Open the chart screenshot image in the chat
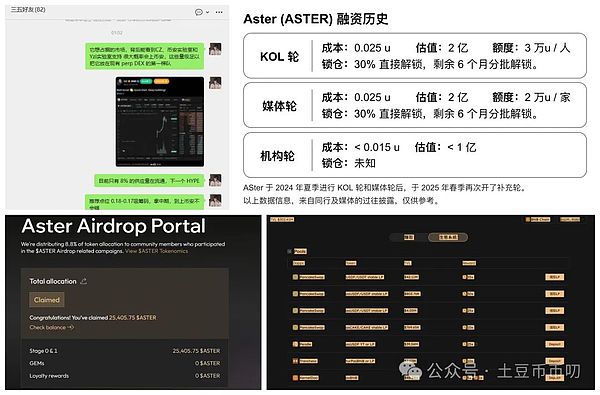 tap(160, 122)
